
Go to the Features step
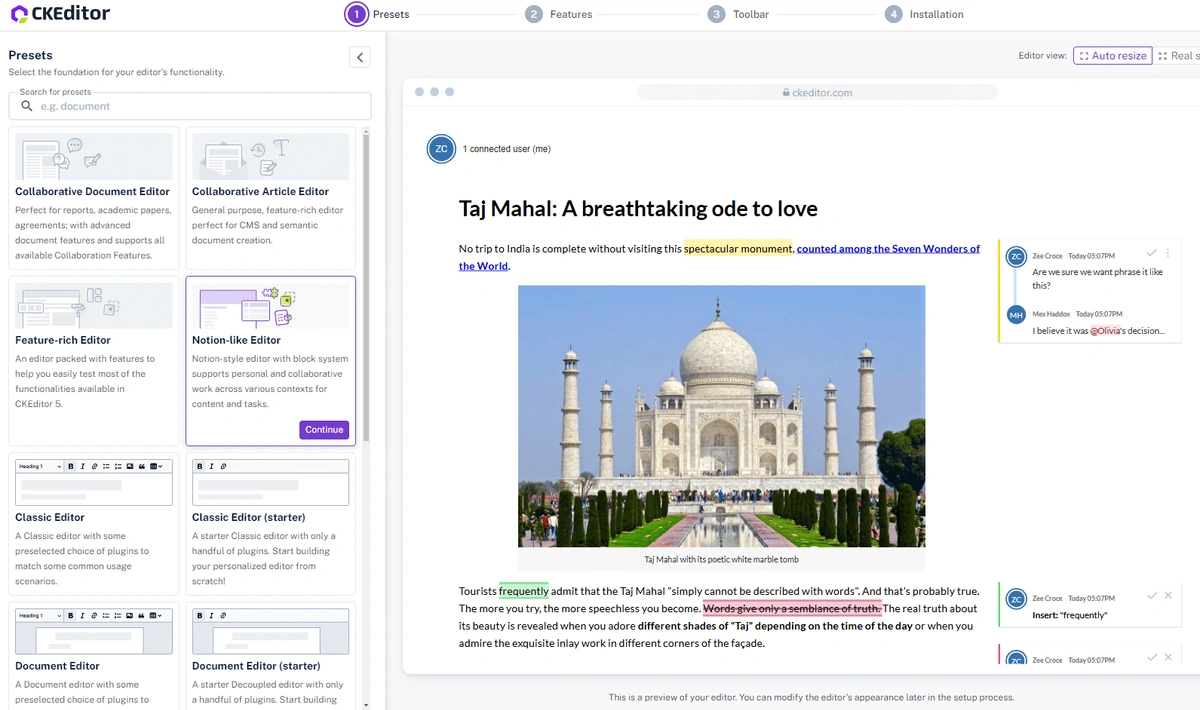tap(559, 14)
